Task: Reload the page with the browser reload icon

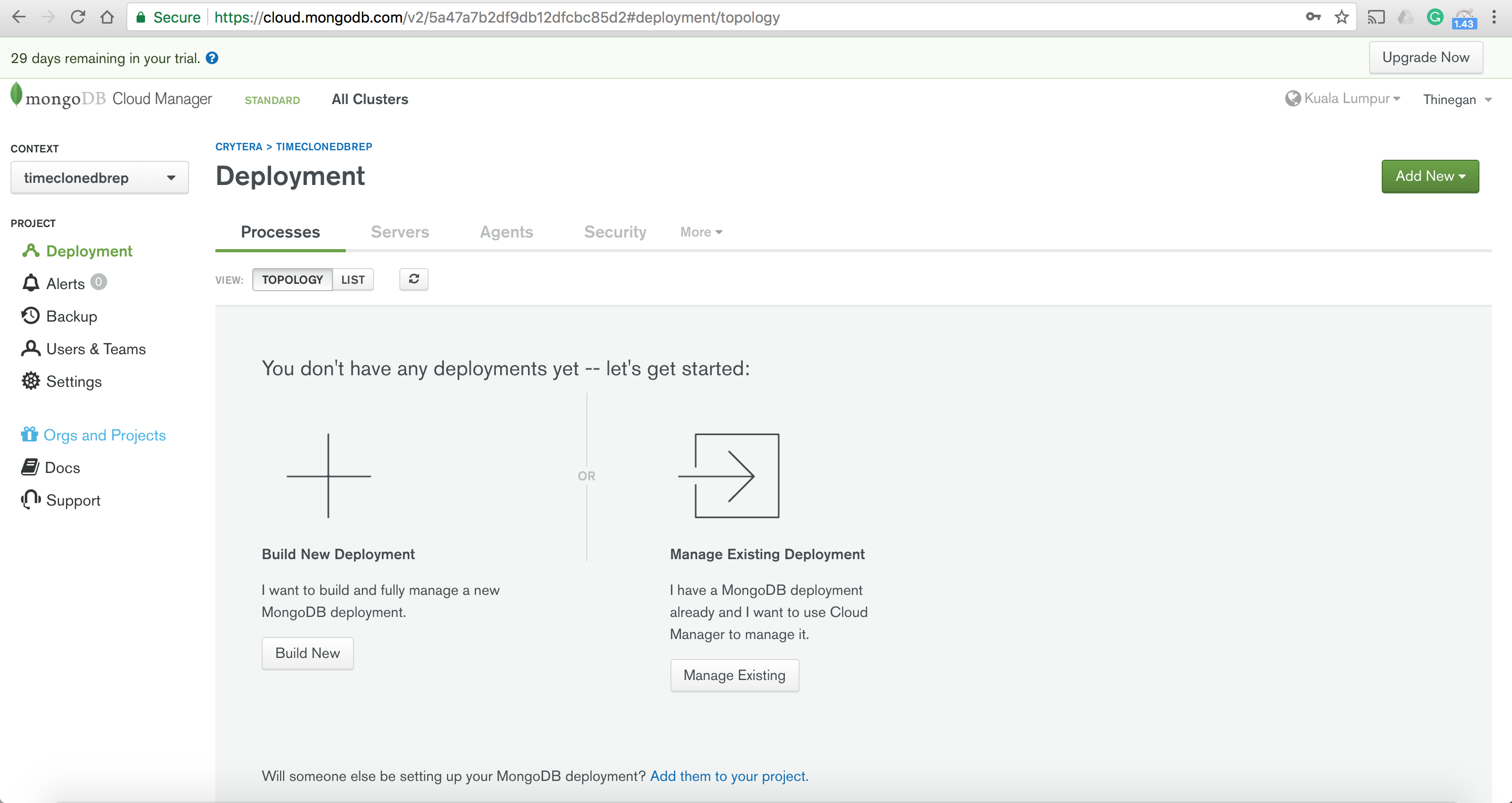Action: [x=77, y=17]
